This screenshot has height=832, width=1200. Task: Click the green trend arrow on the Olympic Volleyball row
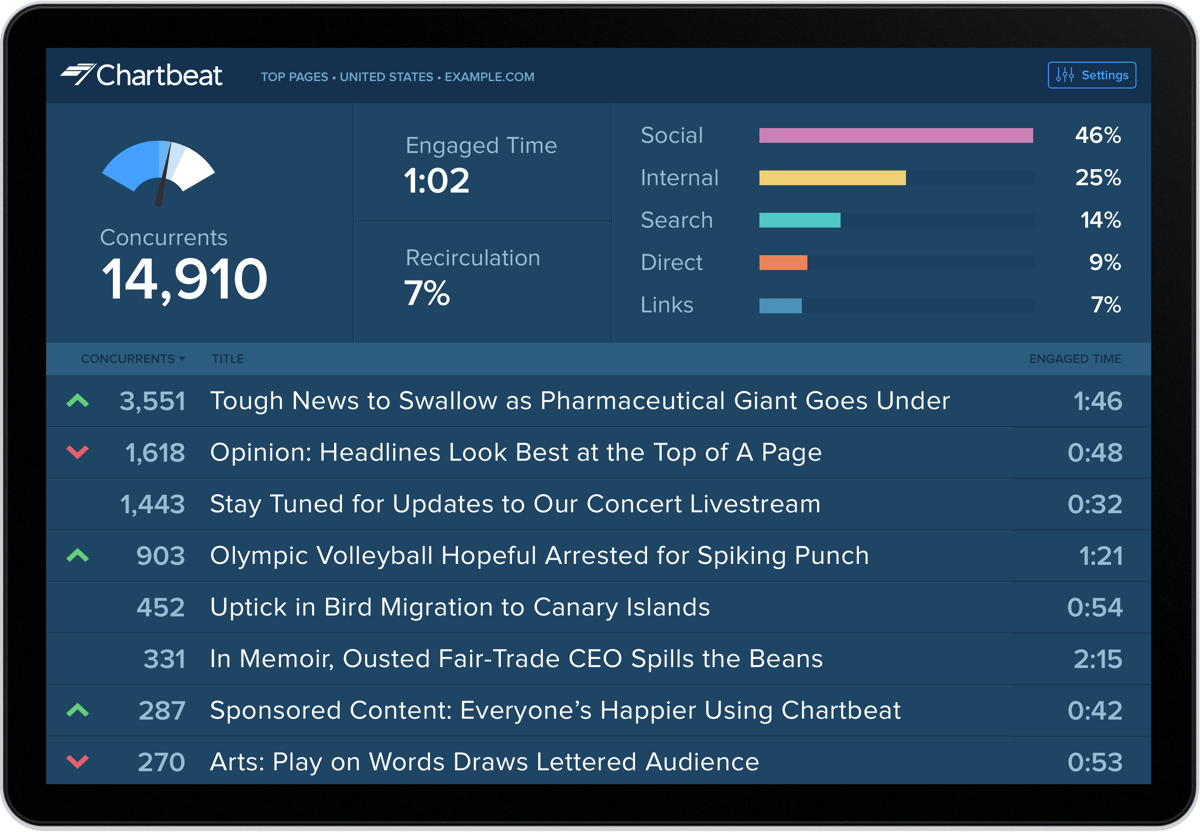[78, 555]
